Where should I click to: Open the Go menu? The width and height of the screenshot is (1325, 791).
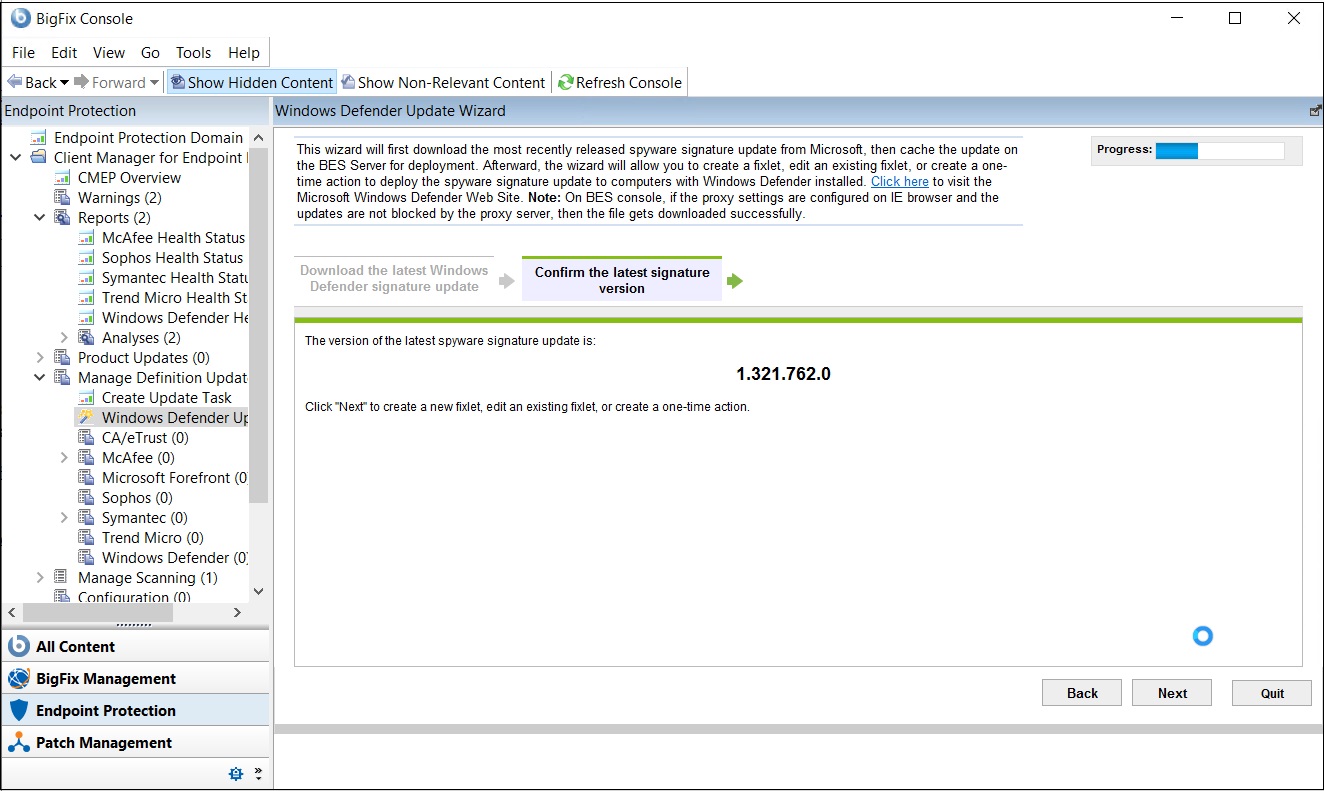click(150, 53)
